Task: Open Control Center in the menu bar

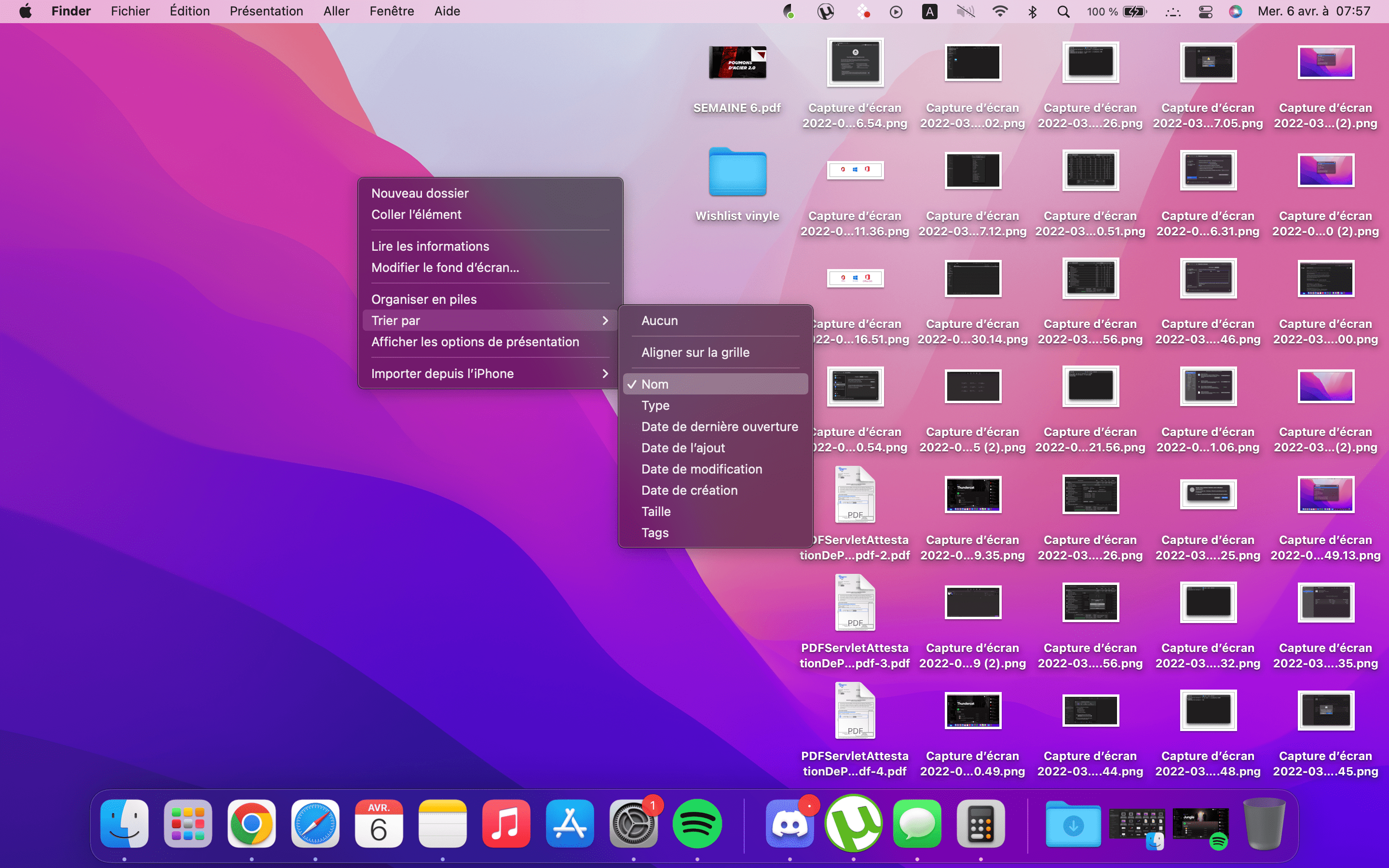Action: pyautogui.click(x=1205, y=12)
